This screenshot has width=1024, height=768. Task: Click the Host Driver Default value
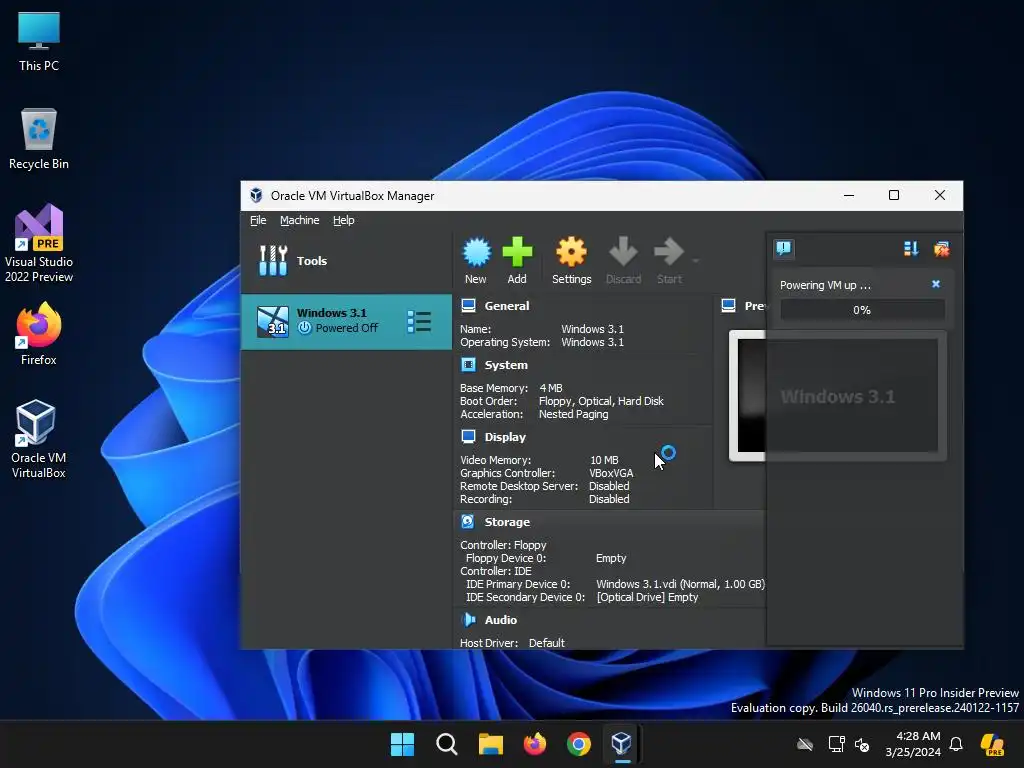pos(547,643)
